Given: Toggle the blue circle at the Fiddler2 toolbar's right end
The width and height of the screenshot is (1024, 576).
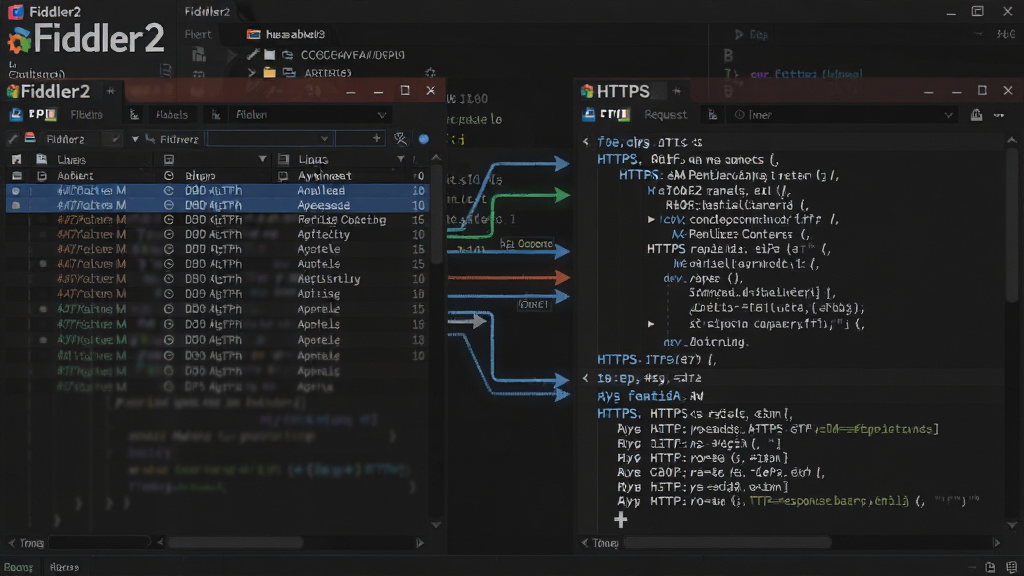Looking at the screenshot, I should click(424, 139).
